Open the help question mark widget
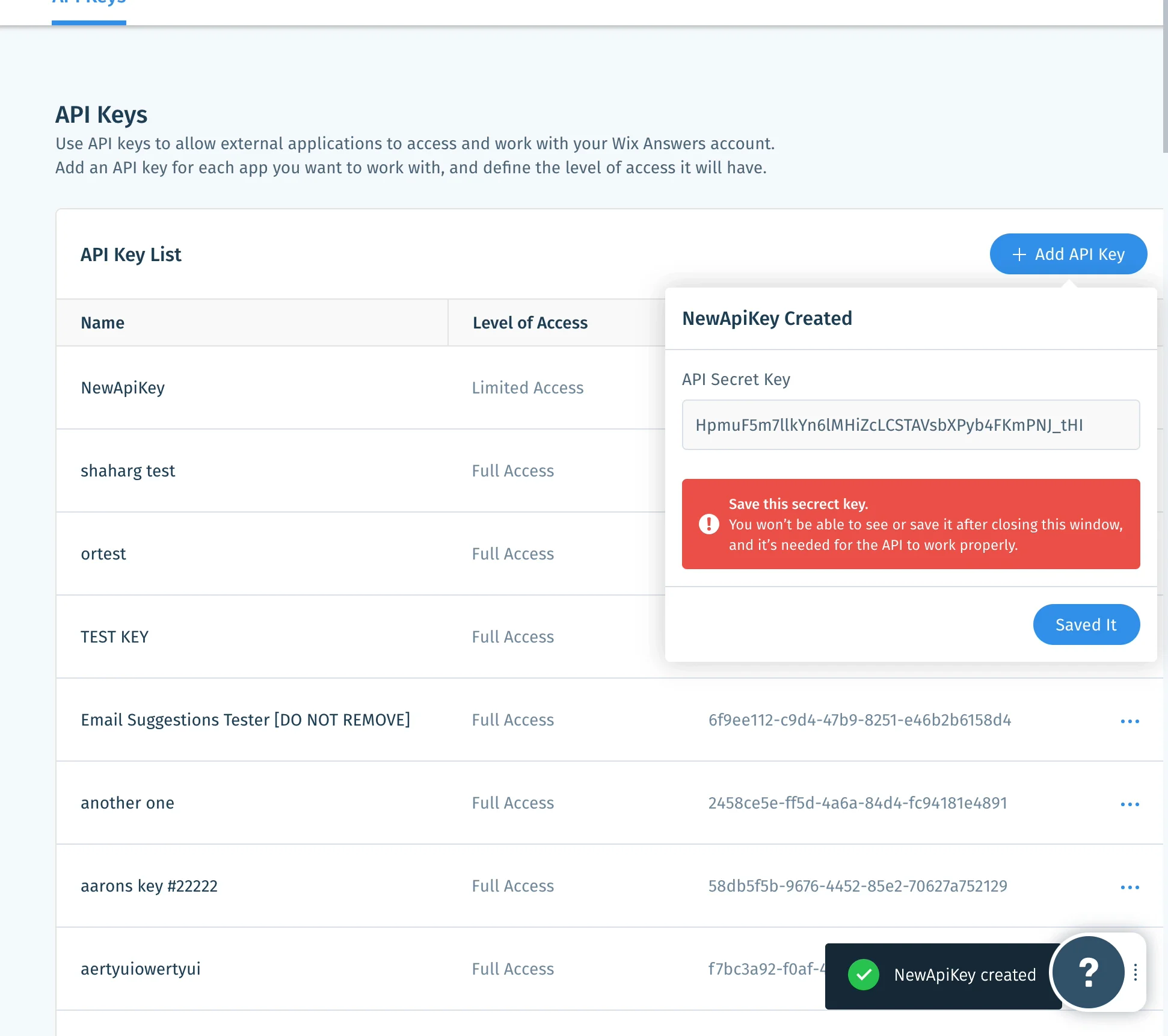The height and width of the screenshot is (1036, 1168). click(1088, 972)
